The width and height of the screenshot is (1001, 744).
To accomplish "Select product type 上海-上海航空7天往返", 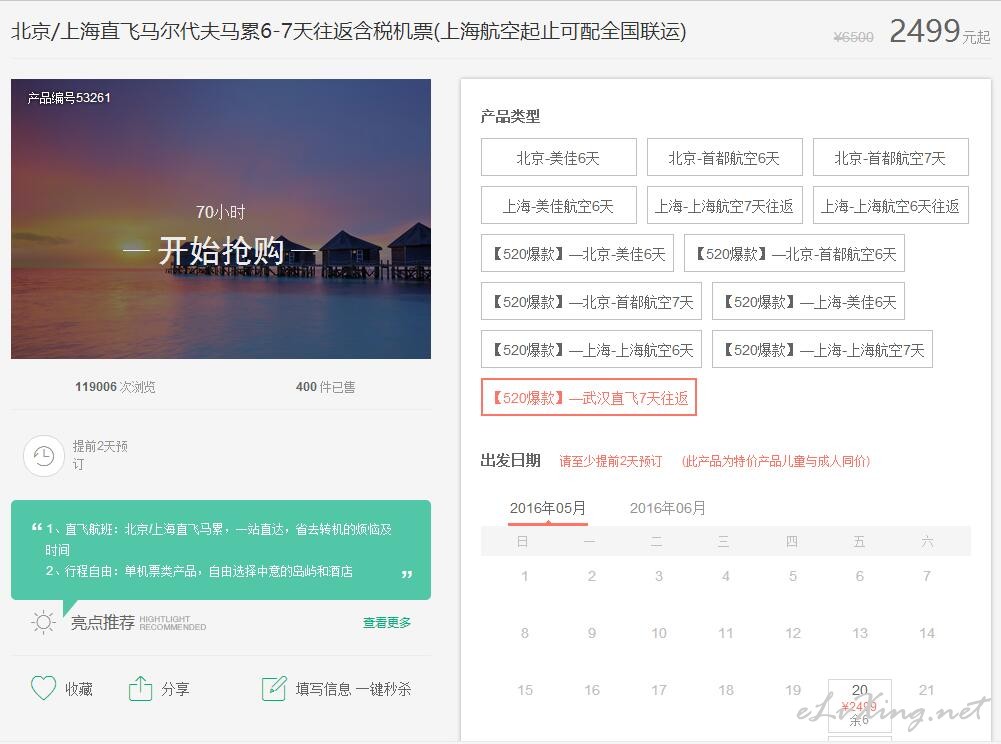I will click(725, 205).
